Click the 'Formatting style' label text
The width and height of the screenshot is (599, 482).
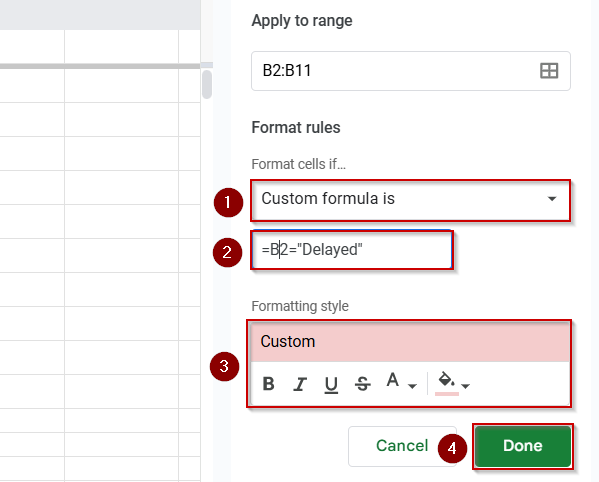300,306
